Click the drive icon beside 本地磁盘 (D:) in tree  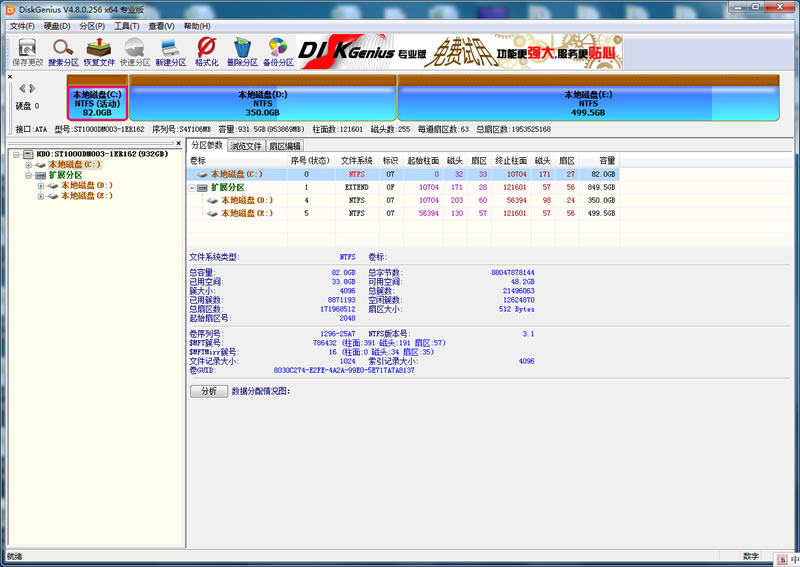tap(53, 186)
